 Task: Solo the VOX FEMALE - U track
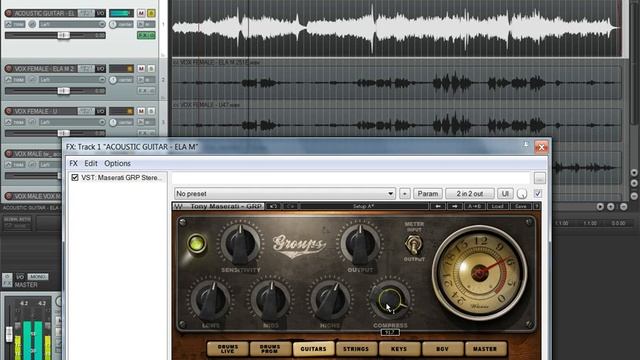151,111
